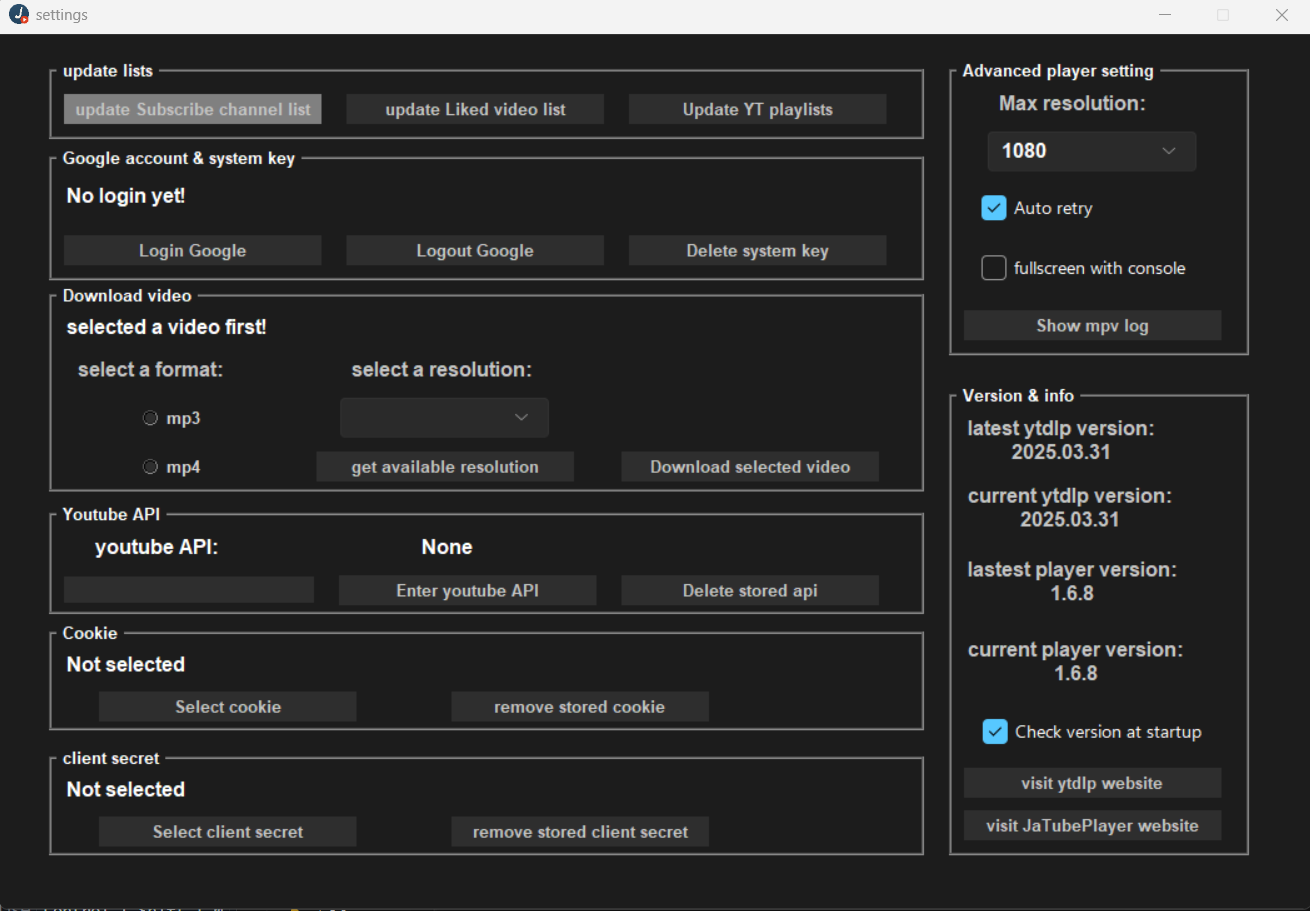The height and width of the screenshot is (911, 1310).
Task: Click the youtube API input field
Action: (x=189, y=590)
